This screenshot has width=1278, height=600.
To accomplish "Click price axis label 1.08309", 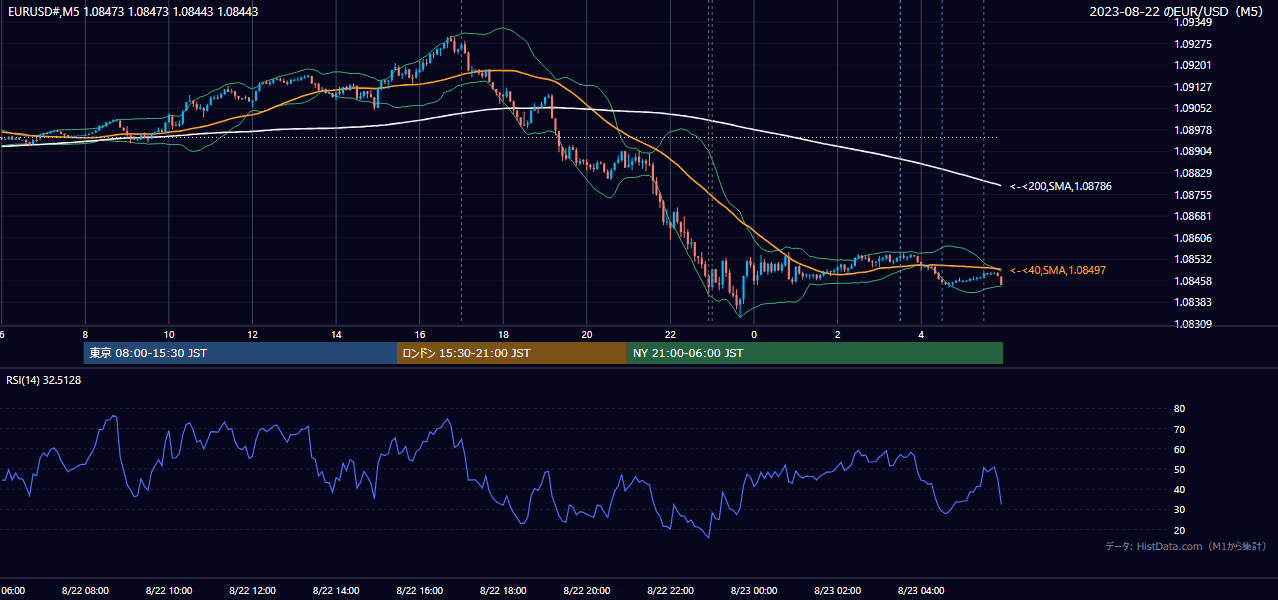I will coord(1193,324).
